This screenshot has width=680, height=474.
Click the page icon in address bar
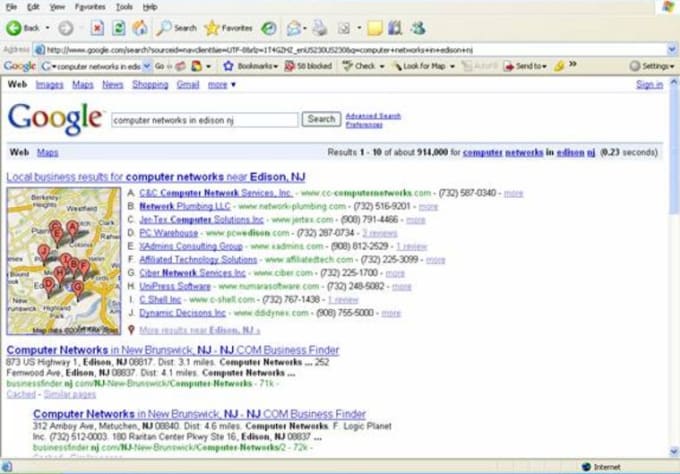(39, 50)
